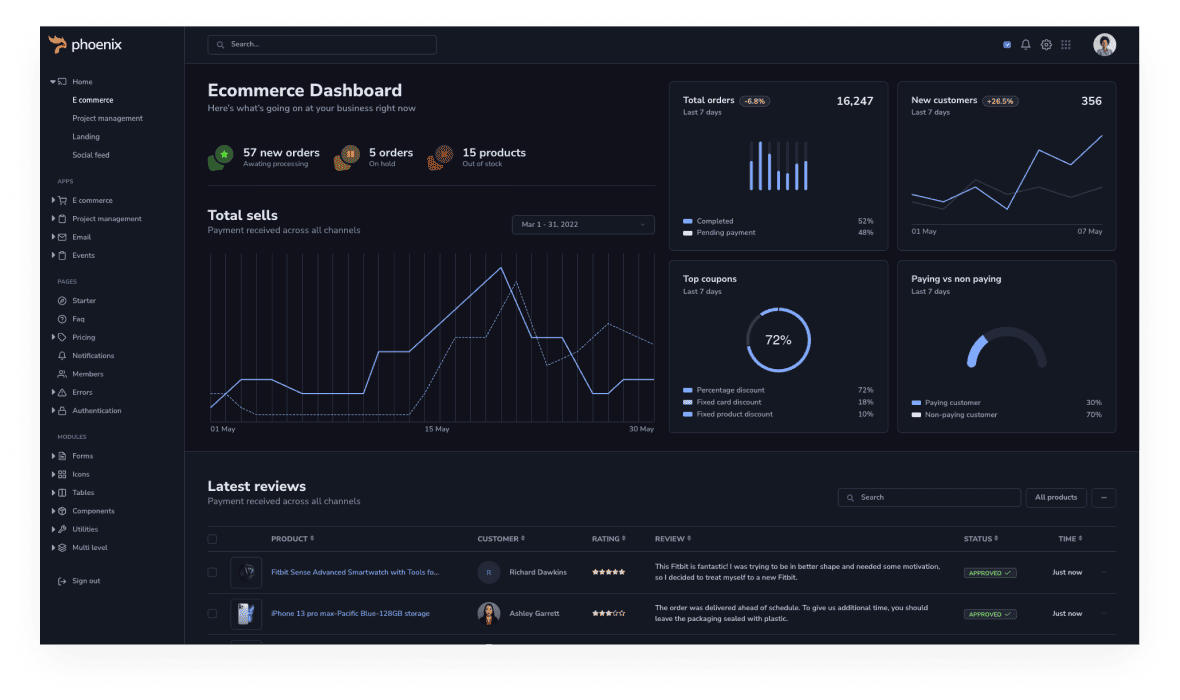Expand the Multi level module
Screen dimensions: 1180x700
[89, 548]
